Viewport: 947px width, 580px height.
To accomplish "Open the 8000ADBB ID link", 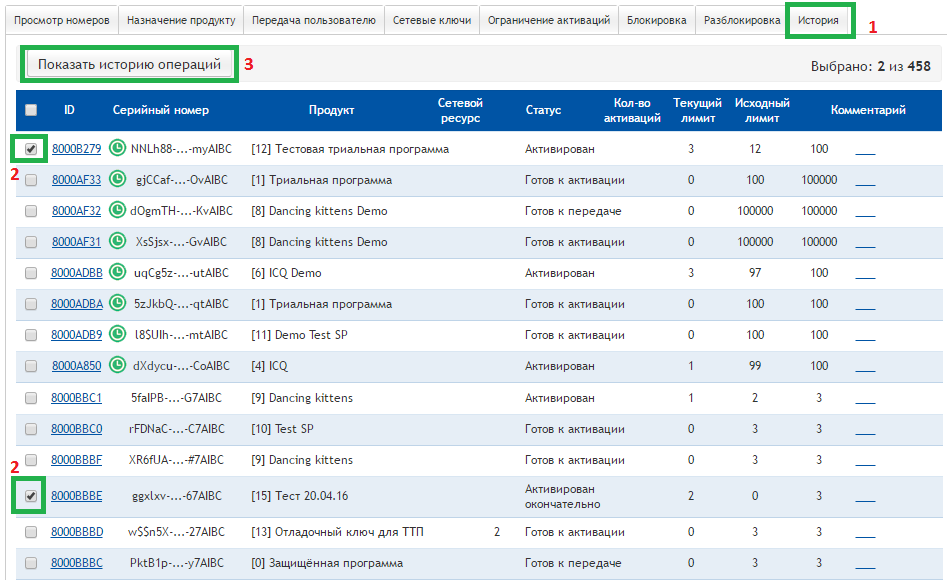I will click(77, 273).
